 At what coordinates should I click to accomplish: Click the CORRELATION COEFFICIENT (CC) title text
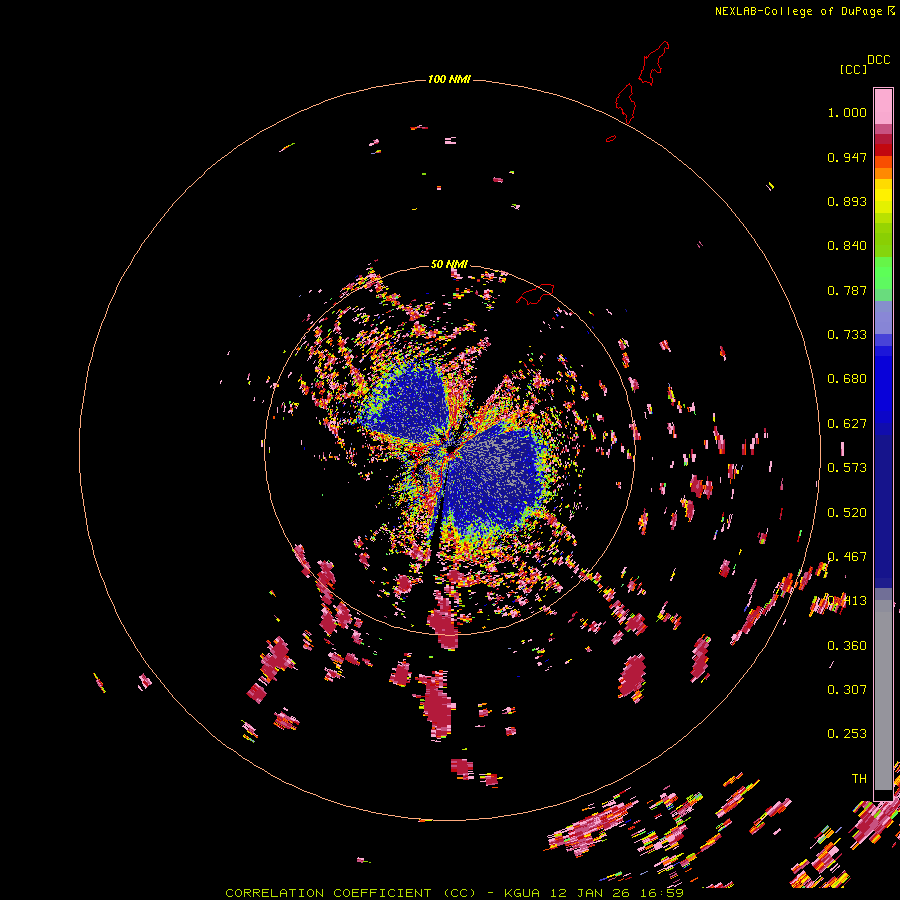[x=350, y=893]
